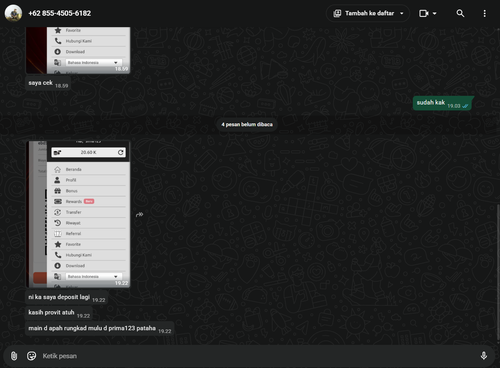Select the 'sudah kak' sent message
500x368 pixels.
(443, 103)
